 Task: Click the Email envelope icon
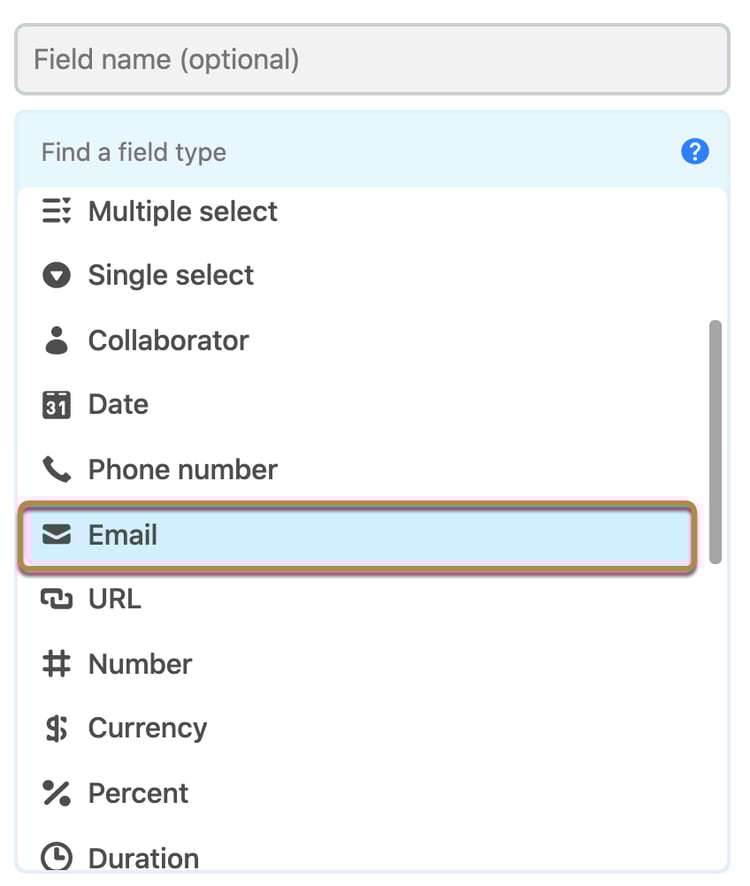pyautogui.click(x=57, y=535)
